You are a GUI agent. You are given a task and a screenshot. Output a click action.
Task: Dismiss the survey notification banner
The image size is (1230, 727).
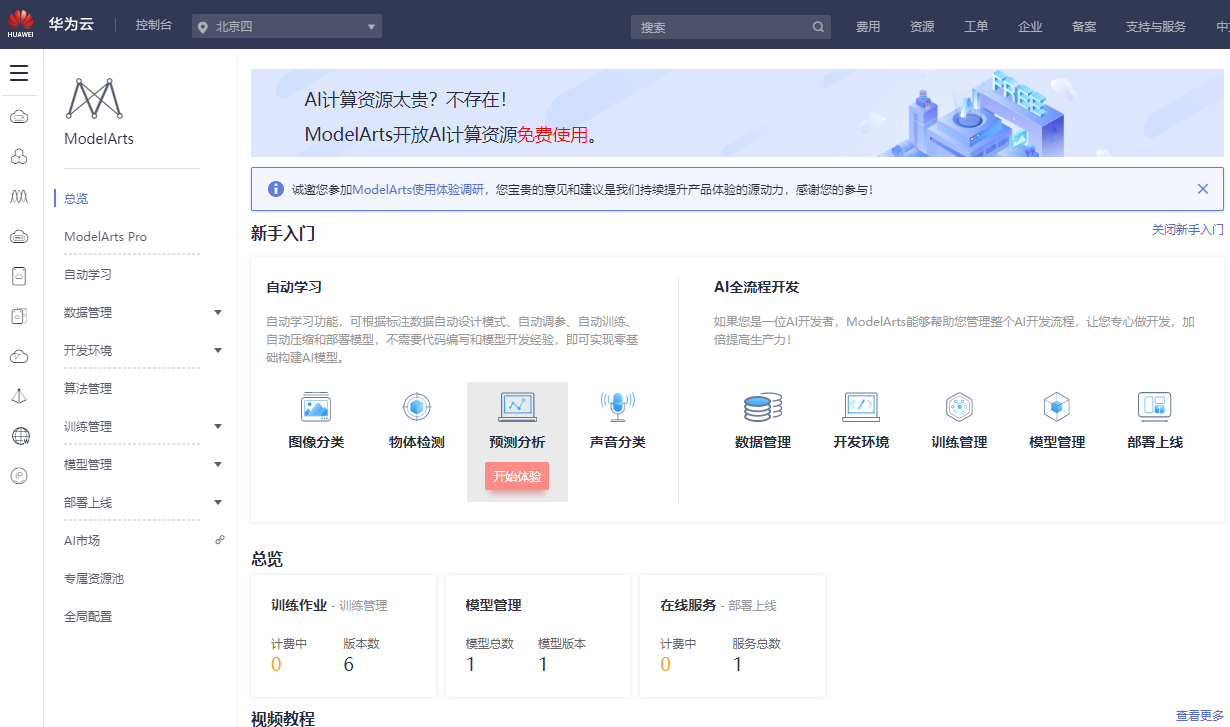click(1203, 189)
